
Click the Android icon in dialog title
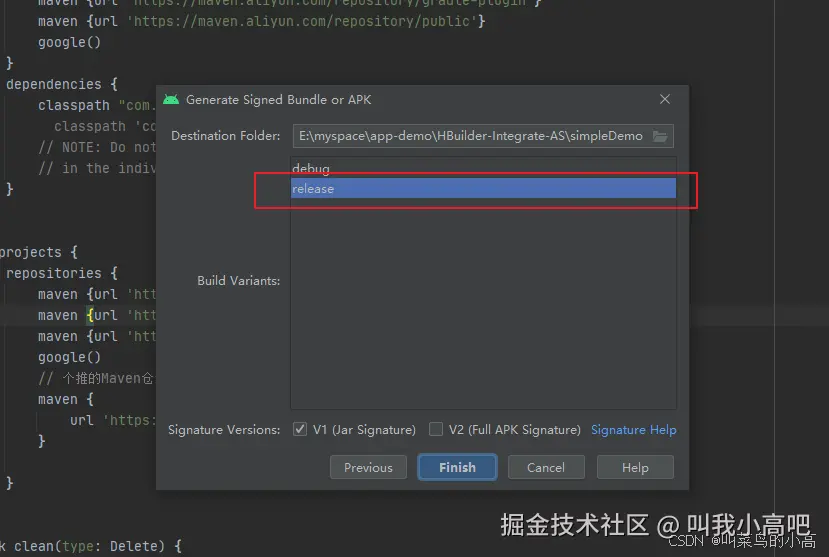(x=171, y=99)
